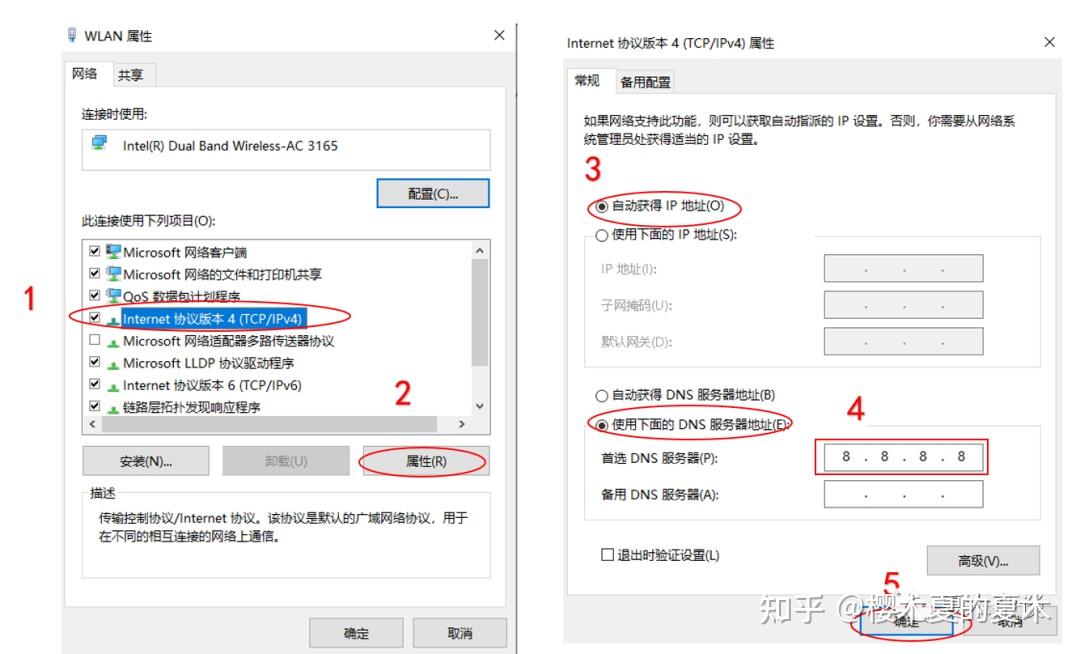
Task: Click the WLAN 属性 title bar icon
Action: click(72, 35)
